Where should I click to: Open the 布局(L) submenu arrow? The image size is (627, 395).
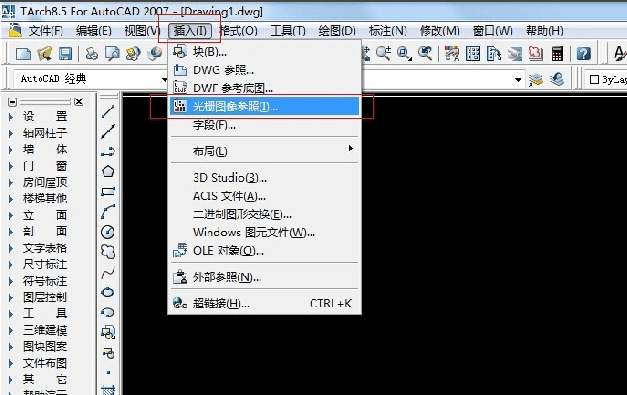click(351, 148)
